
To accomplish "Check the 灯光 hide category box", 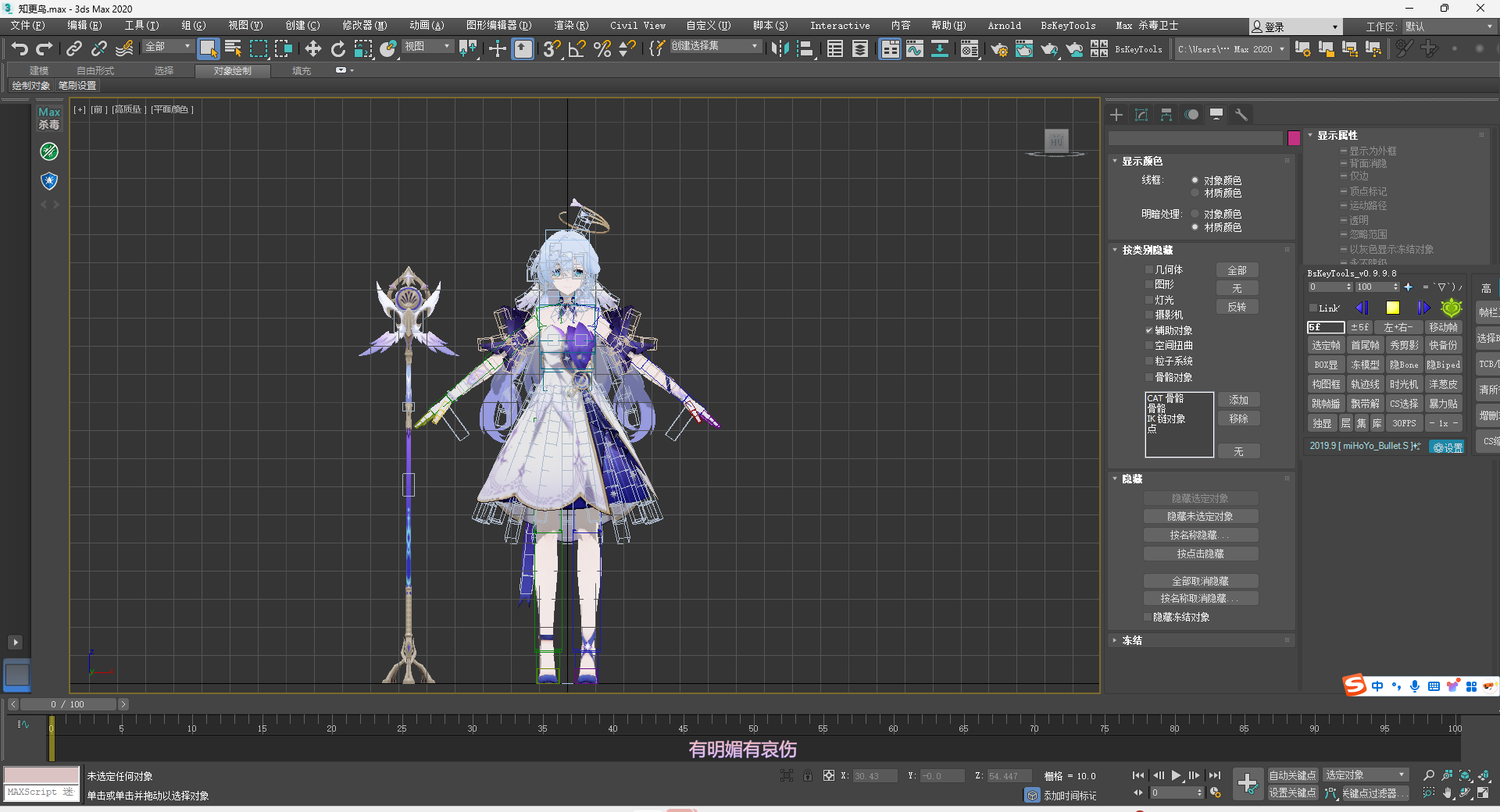I will tap(1149, 300).
